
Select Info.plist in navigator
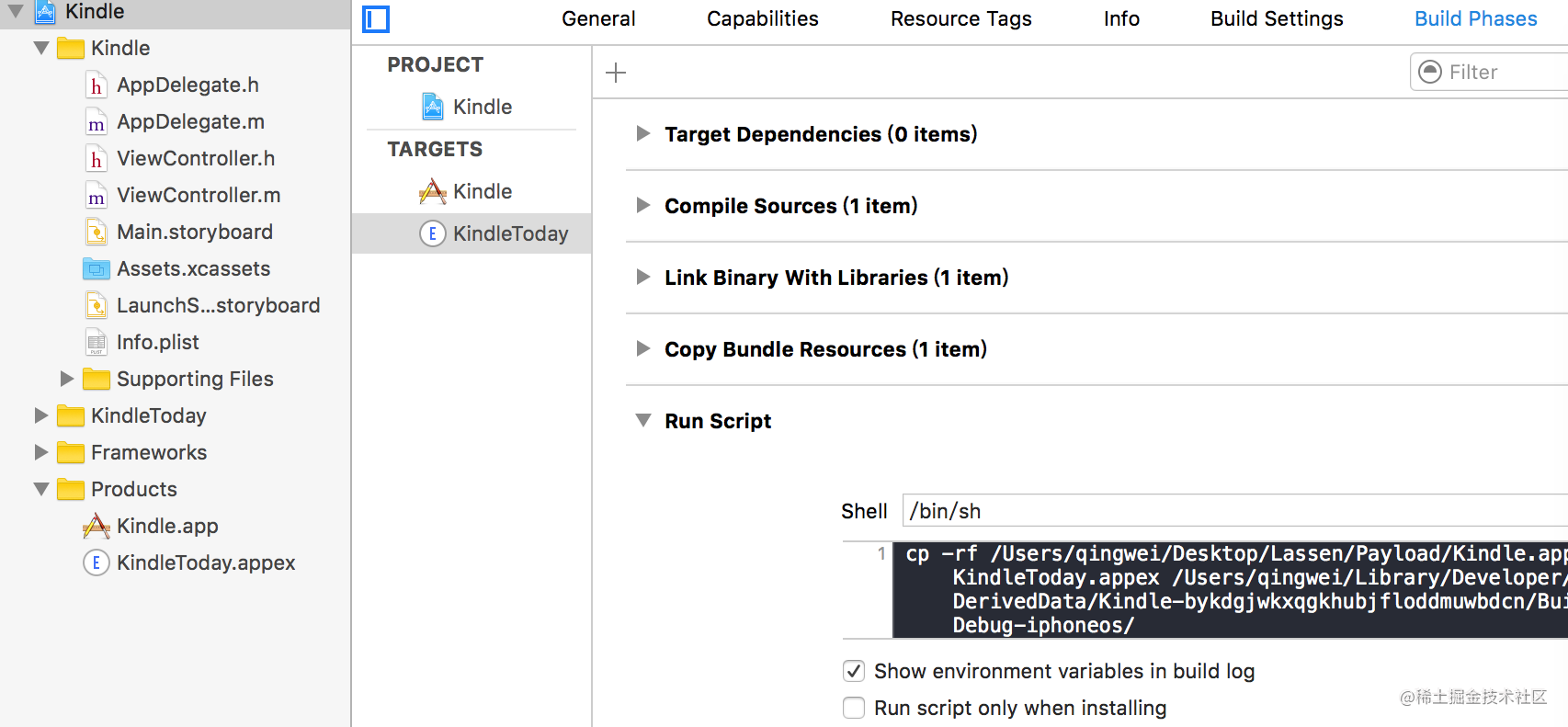pos(157,342)
